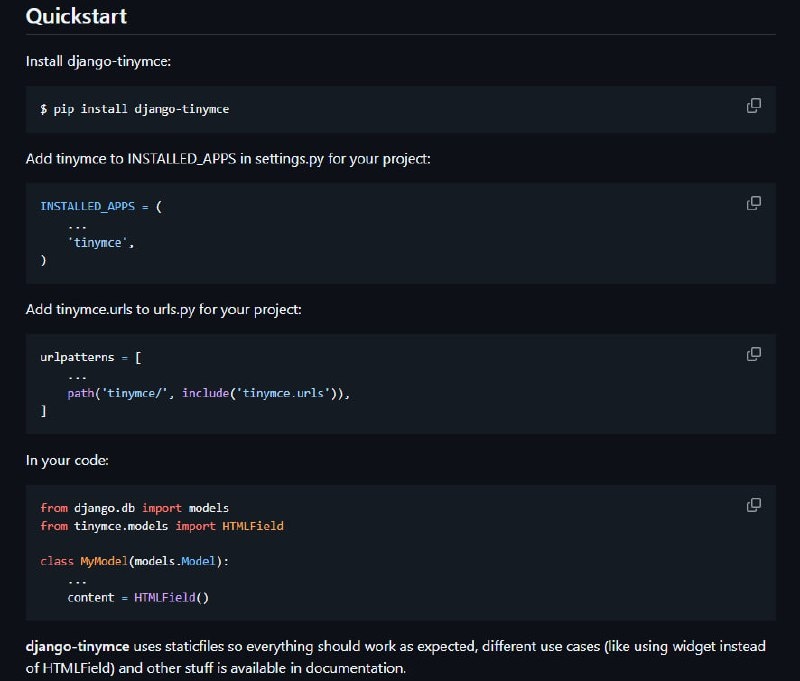The image size is (800, 681).
Task: Click the 'Add tinymce to INSTALLED_APPS' instruction
Action: click(228, 159)
